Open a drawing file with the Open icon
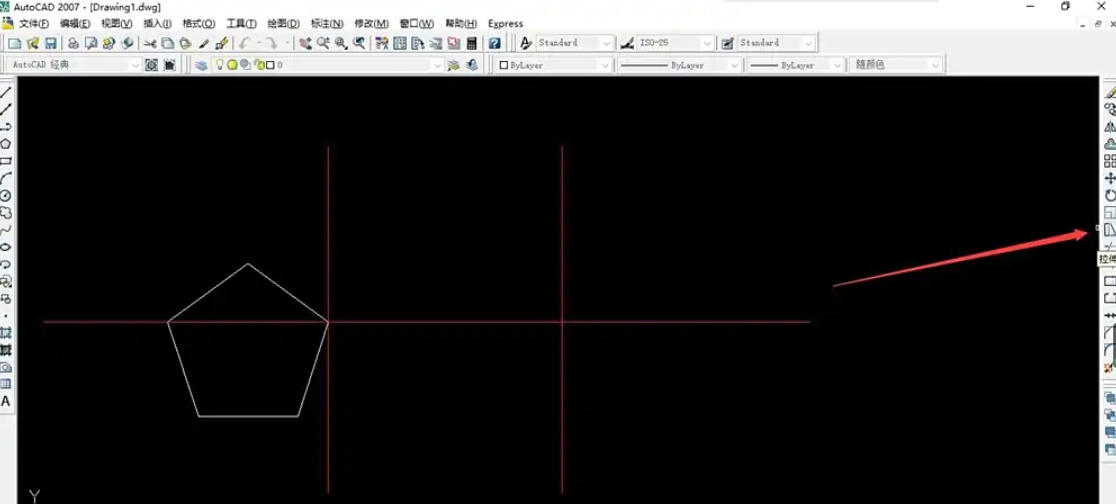This screenshot has height=504, width=1116. click(x=33, y=43)
